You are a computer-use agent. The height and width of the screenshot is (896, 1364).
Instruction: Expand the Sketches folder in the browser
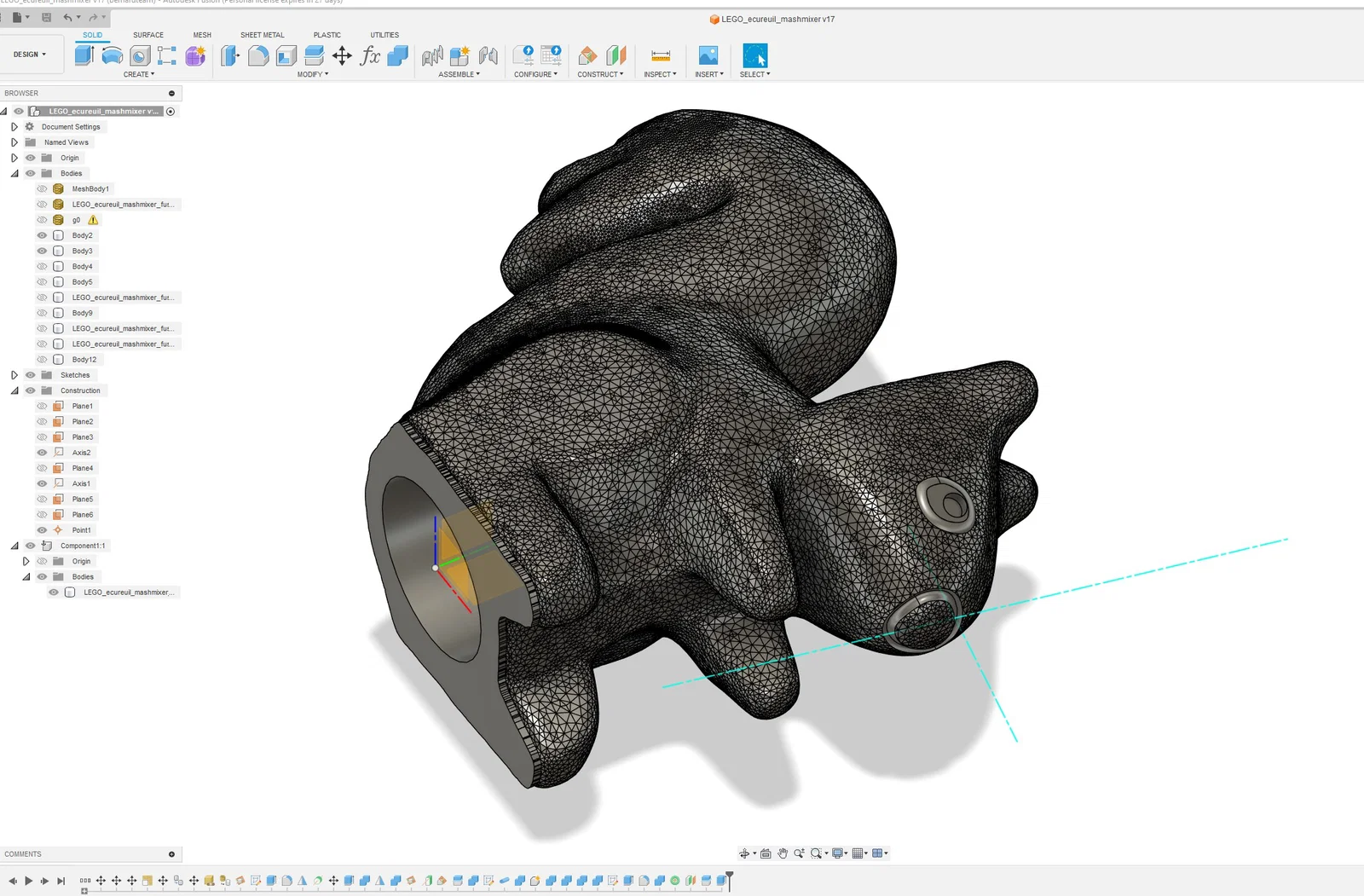14,375
